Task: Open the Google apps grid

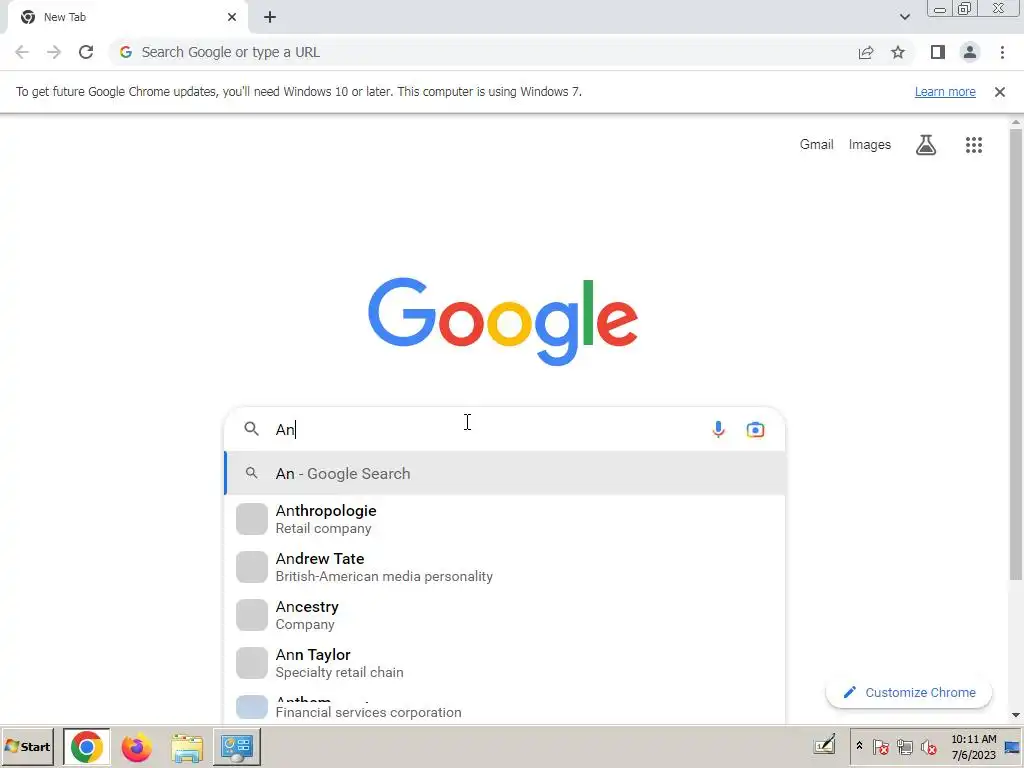Action: [974, 144]
